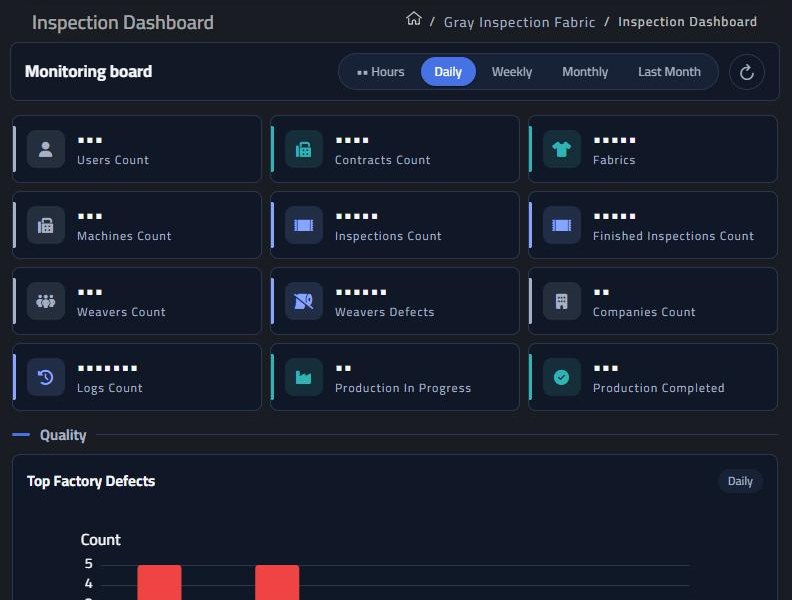Select the Daily tab

point(448,72)
